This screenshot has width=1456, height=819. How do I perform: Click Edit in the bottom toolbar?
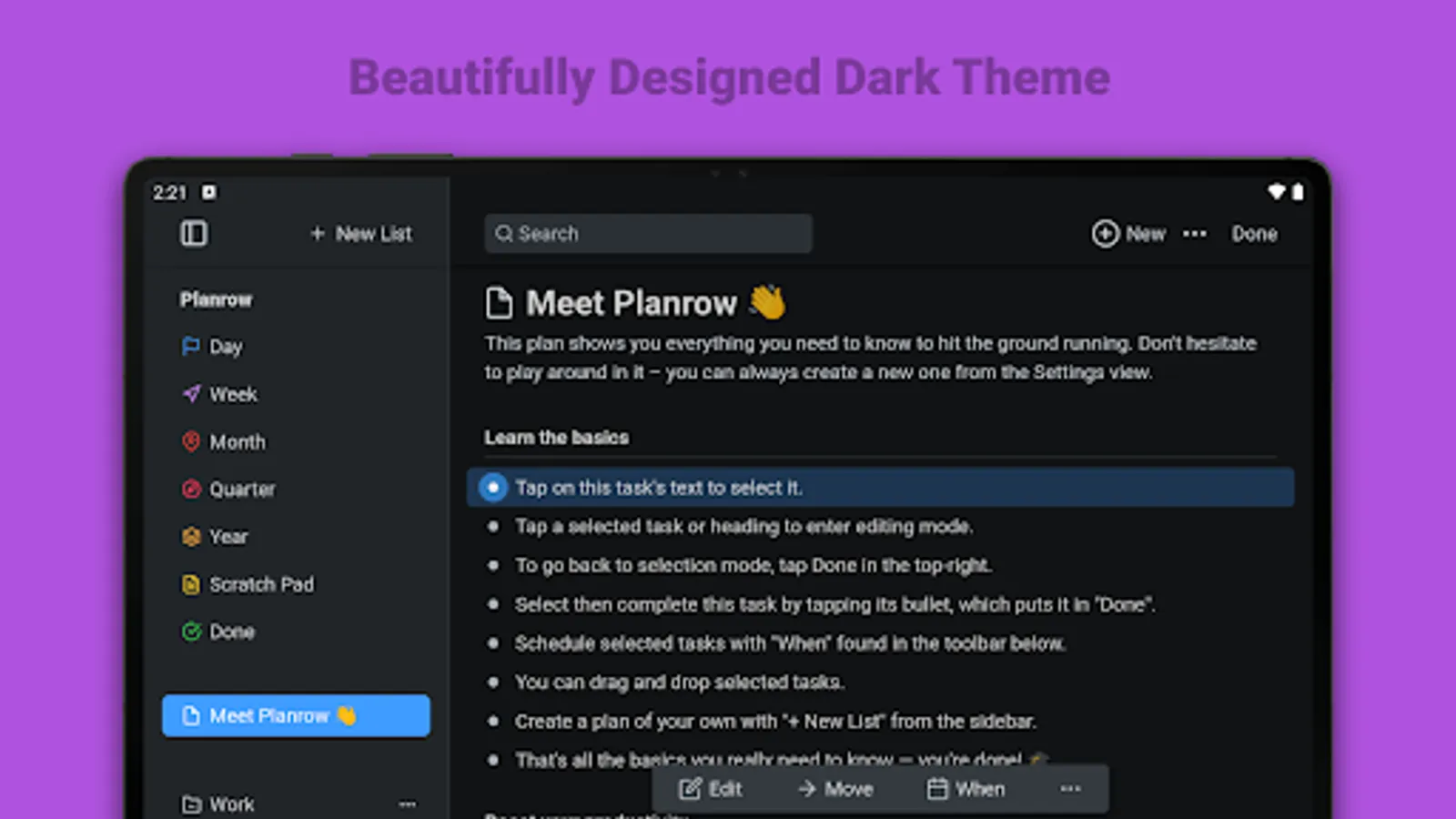[711, 789]
